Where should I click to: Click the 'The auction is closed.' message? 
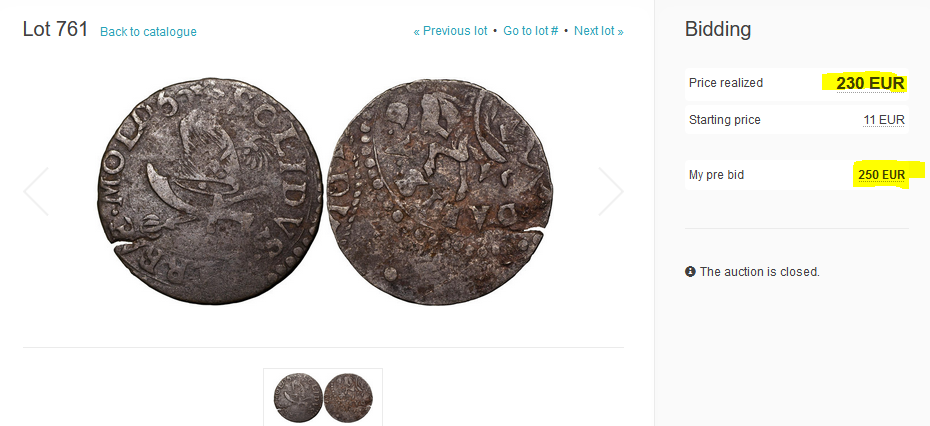click(760, 272)
